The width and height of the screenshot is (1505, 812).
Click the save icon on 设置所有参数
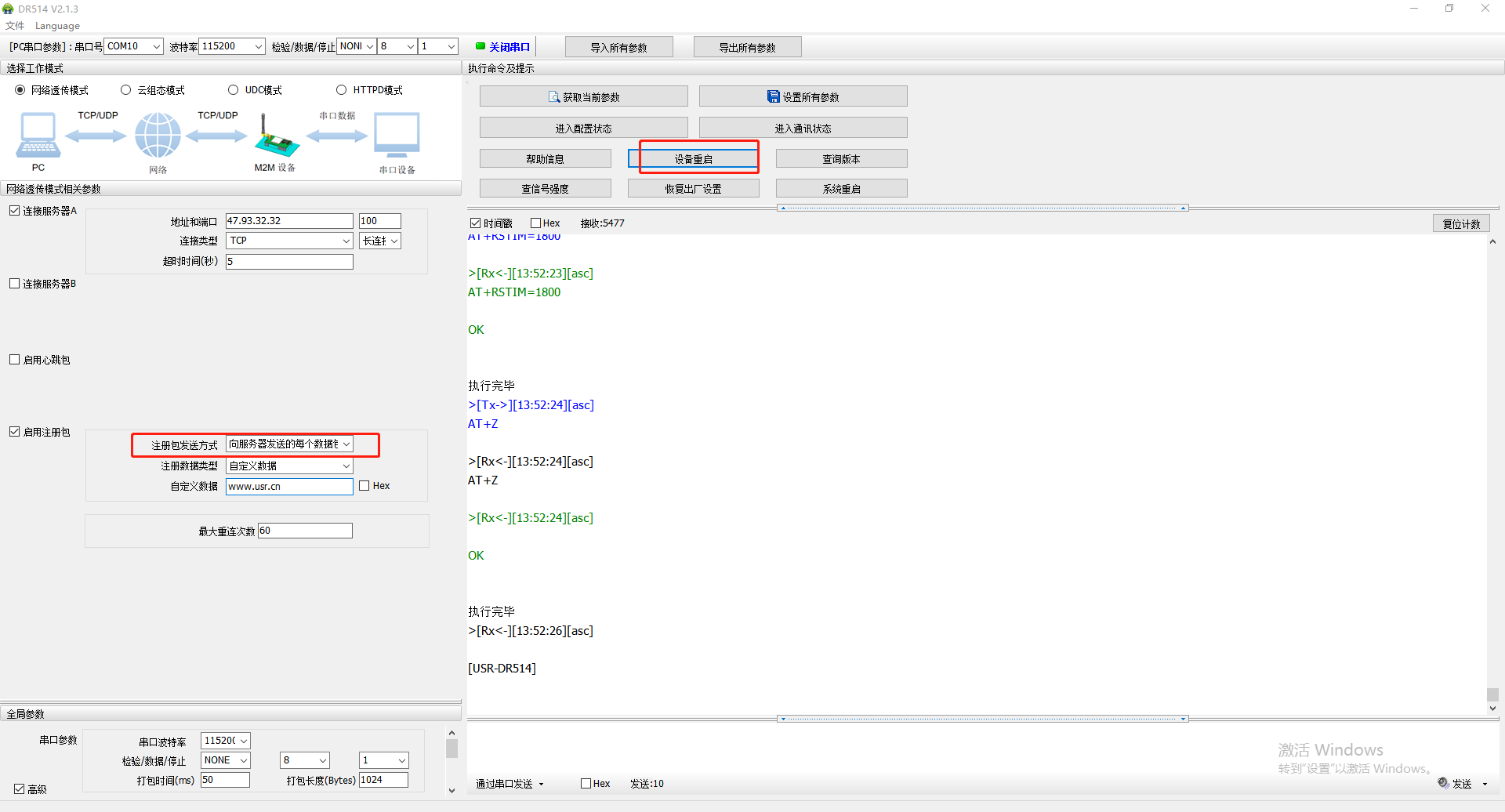(773, 97)
